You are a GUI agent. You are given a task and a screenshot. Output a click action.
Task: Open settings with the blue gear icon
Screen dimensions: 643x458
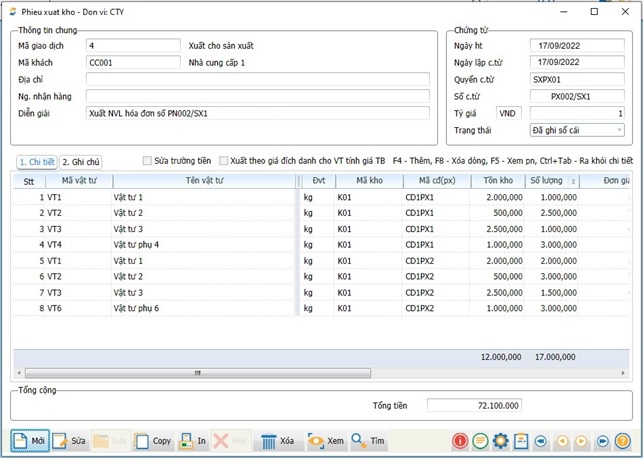click(500, 440)
